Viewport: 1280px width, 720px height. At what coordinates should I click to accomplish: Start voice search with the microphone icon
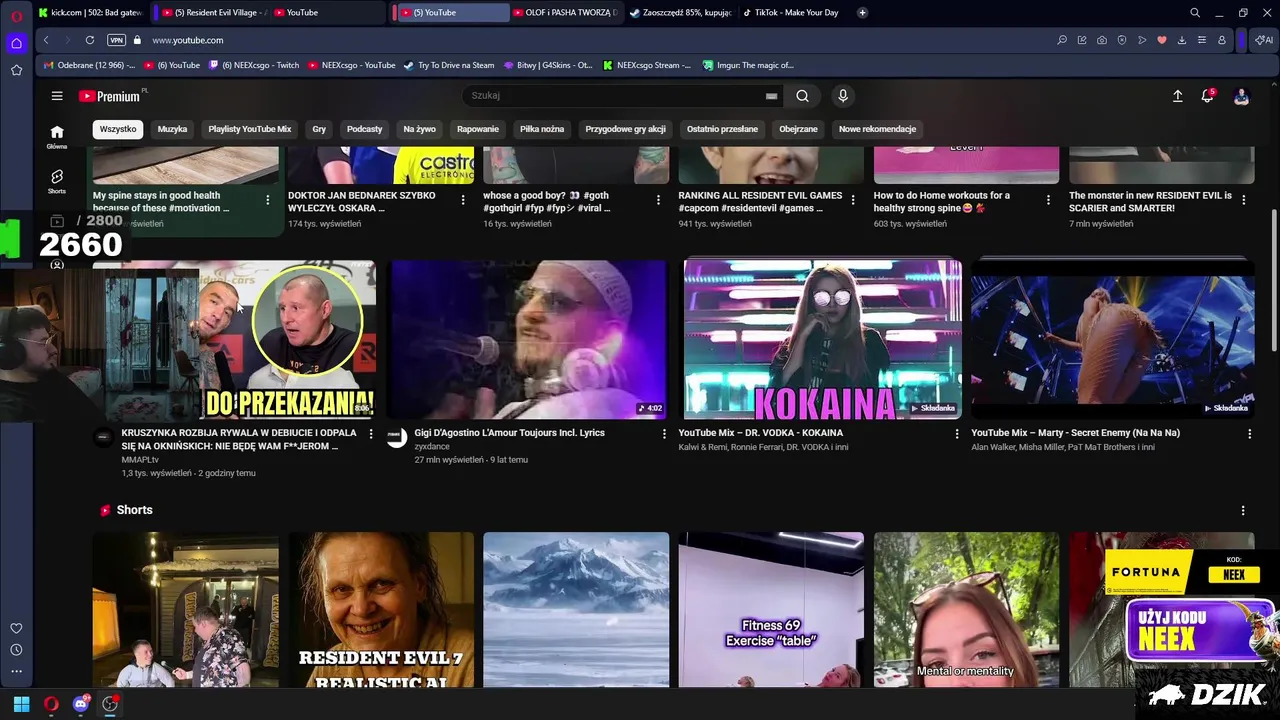[x=843, y=96]
